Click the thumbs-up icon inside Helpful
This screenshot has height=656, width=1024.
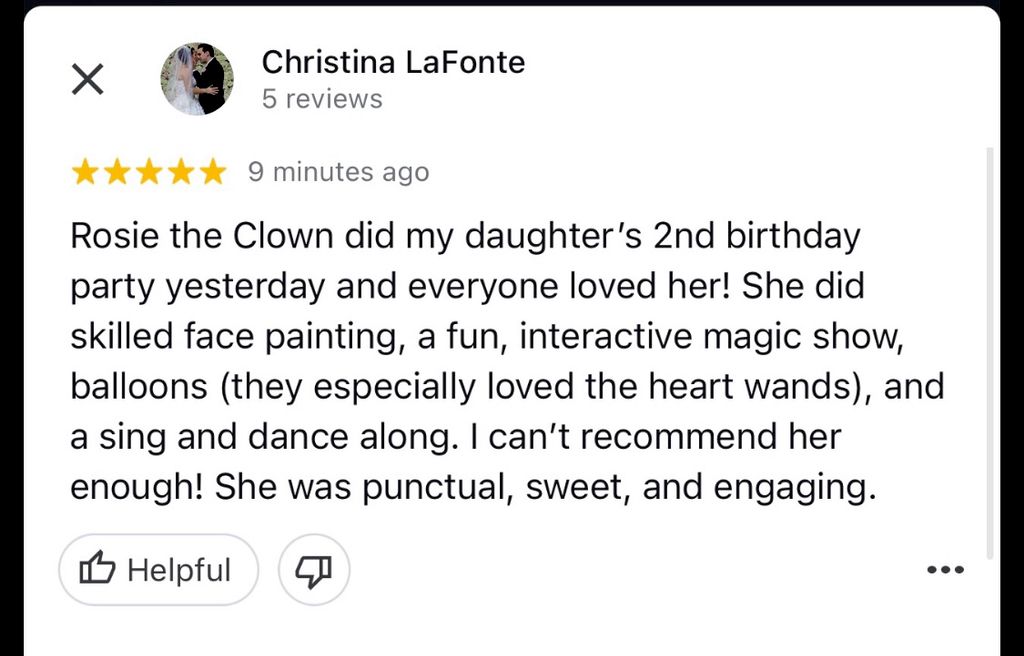(98, 570)
